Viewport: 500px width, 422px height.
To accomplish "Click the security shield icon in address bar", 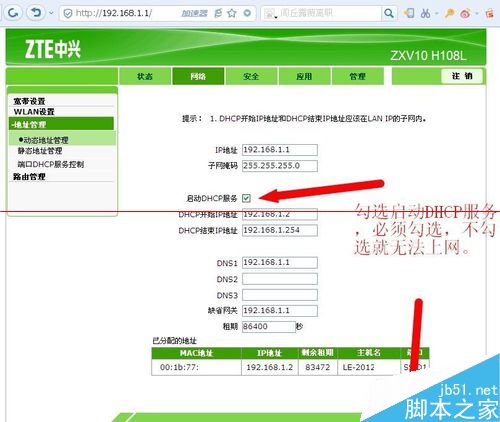I will pos(68,13).
